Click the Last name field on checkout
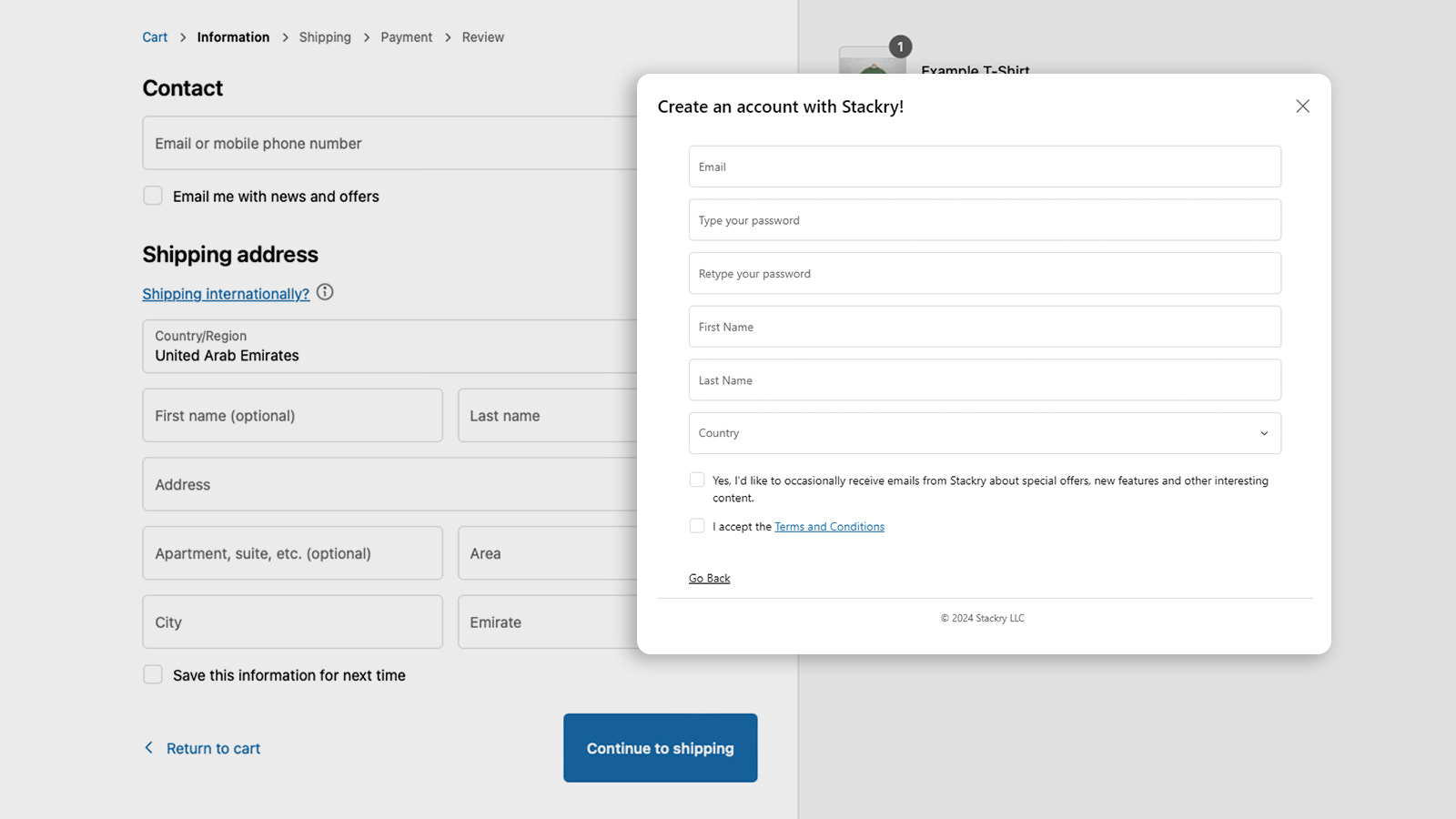 pos(547,416)
